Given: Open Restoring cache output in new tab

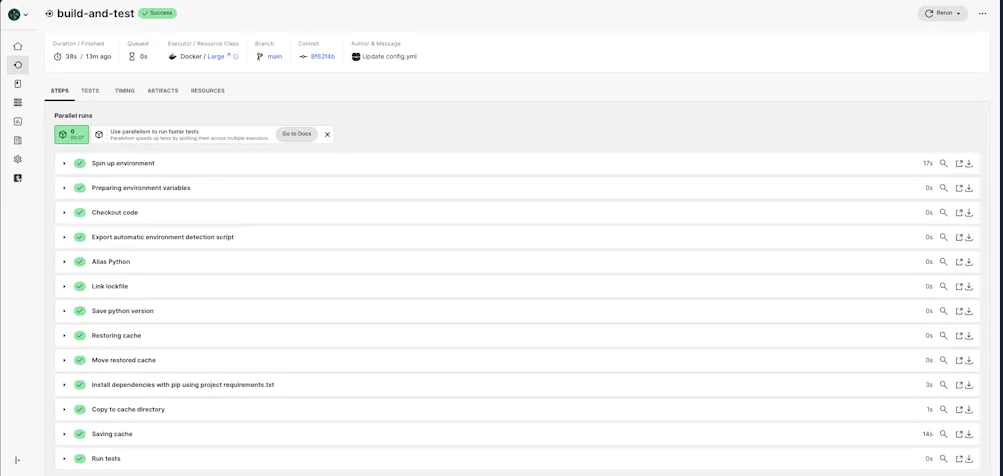Looking at the screenshot, I should click(959, 335).
